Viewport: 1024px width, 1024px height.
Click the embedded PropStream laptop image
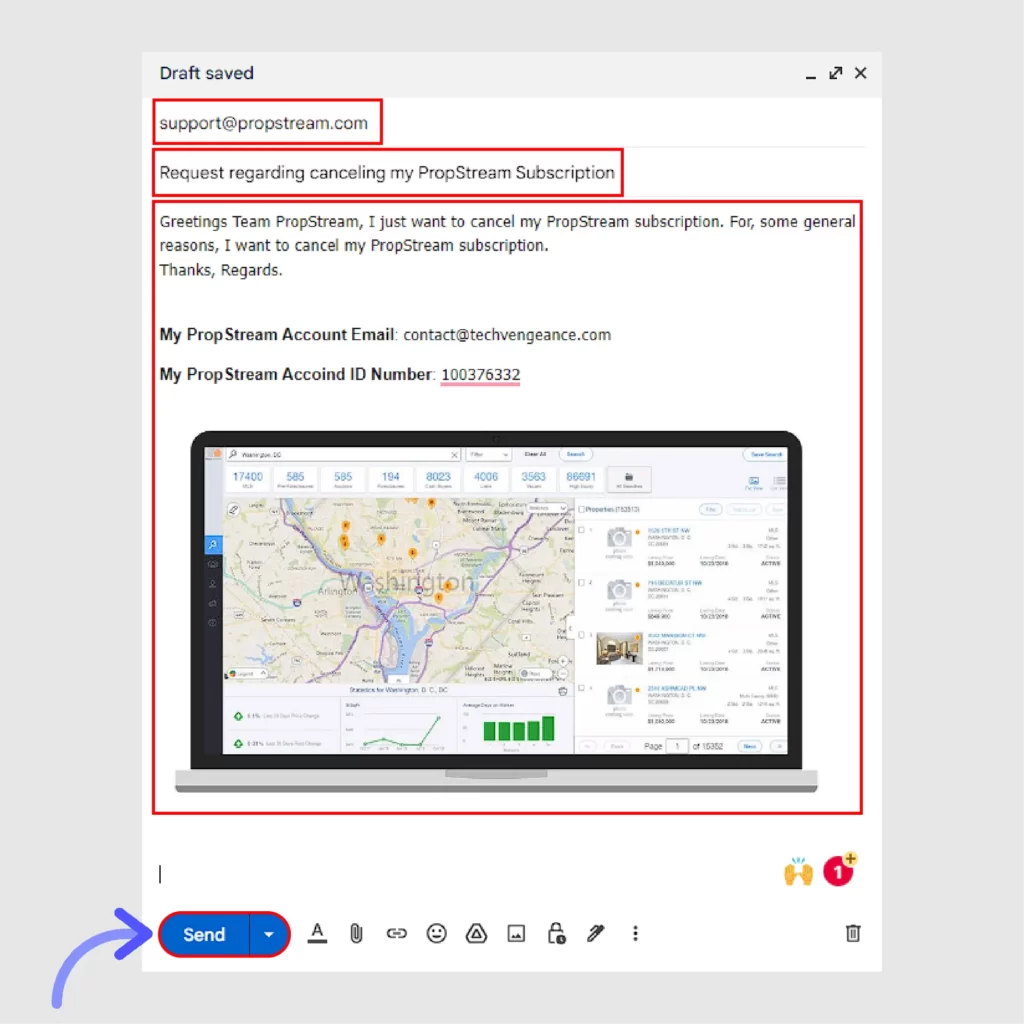pyautogui.click(x=496, y=611)
